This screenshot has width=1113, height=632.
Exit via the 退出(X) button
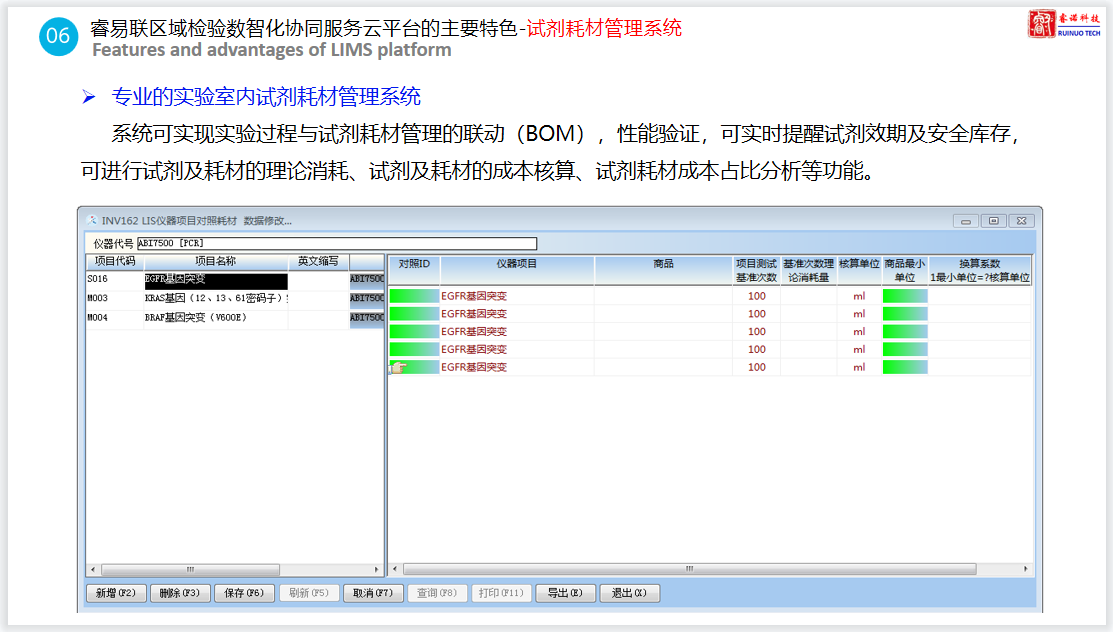pos(630,593)
